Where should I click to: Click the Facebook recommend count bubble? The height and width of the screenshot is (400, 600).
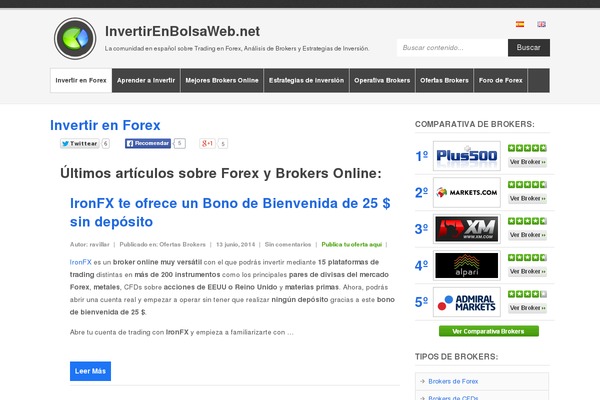(179, 143)
